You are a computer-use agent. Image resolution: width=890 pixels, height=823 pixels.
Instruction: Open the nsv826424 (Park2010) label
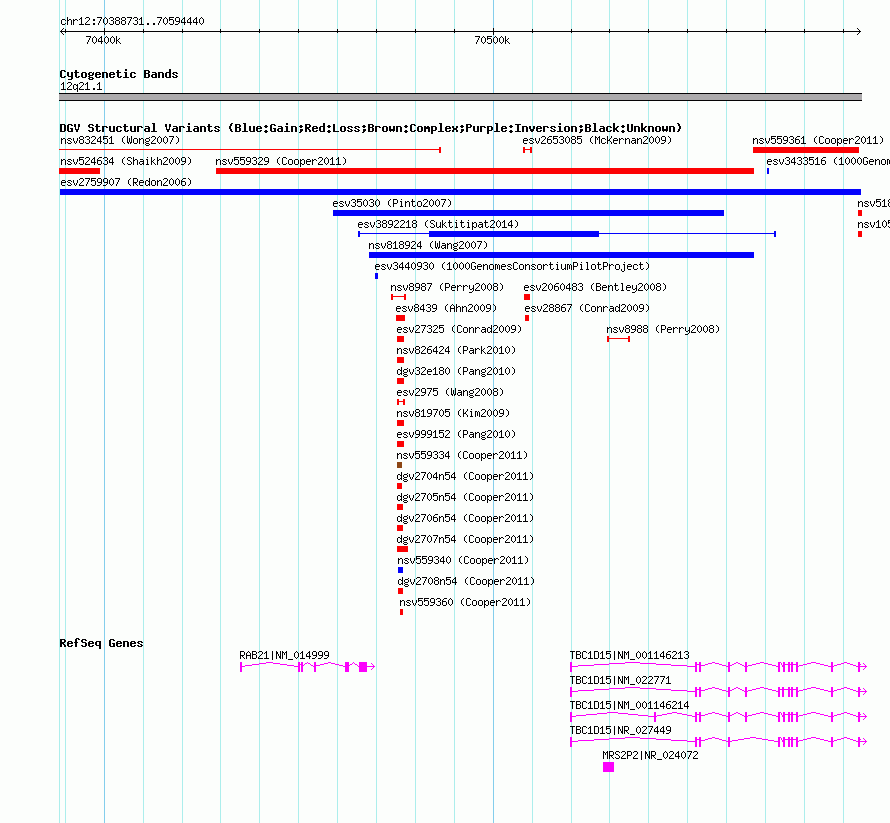coord(456,350)
